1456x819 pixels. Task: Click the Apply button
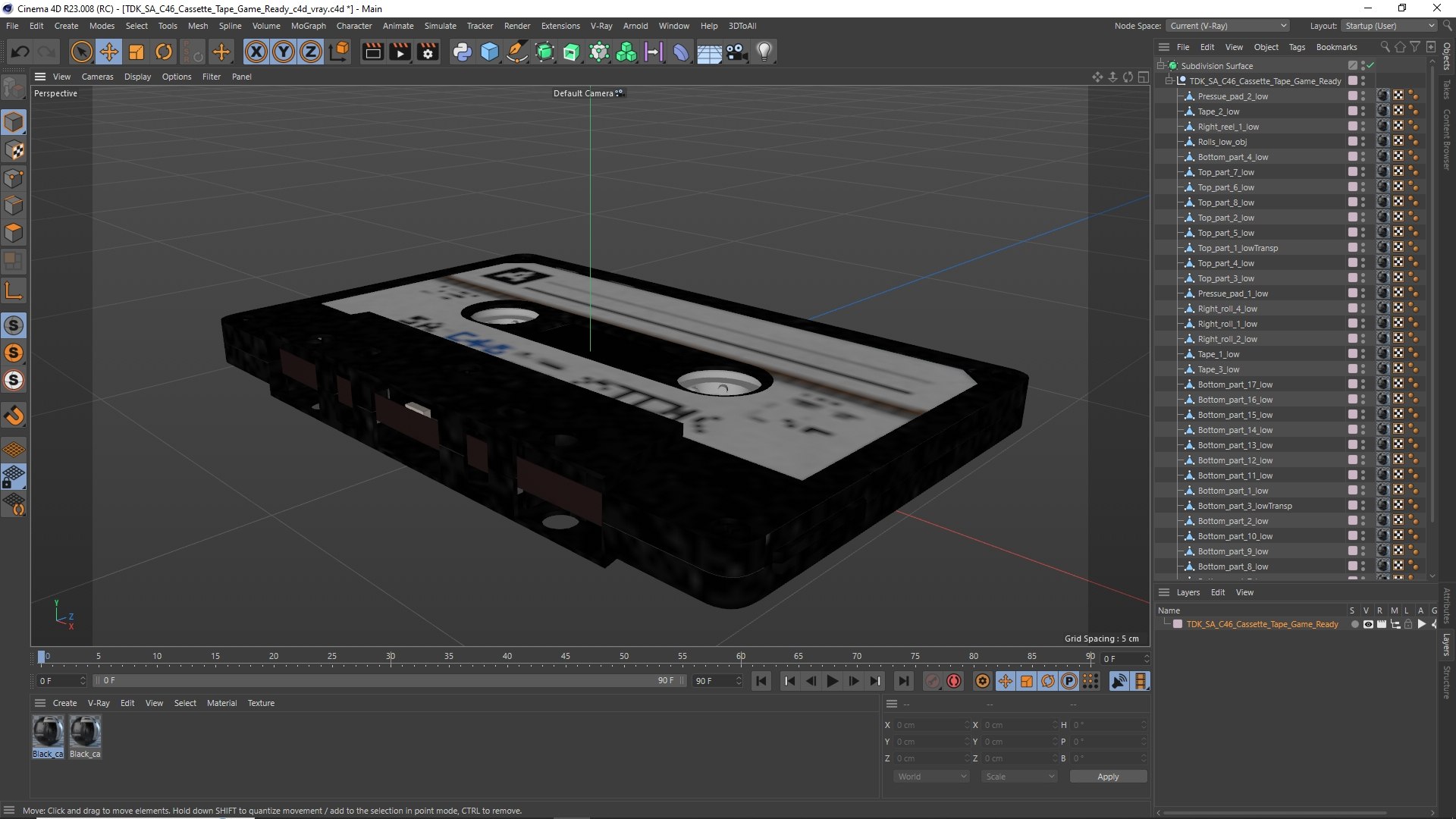pyautogui.click(x=1108, y=777)
